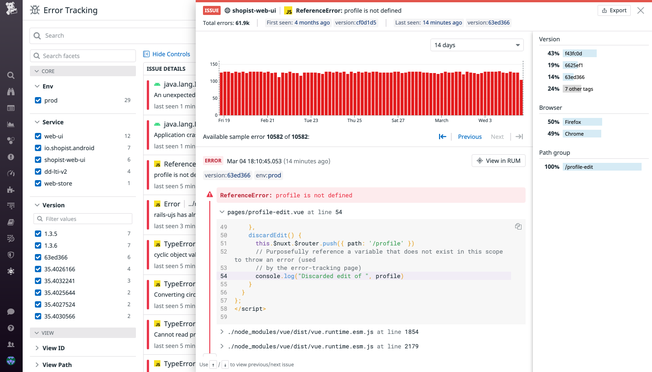The image size is (652, 372).
Task: Copy the code snippet with the copy icon
Action: (x=518, y=227)
